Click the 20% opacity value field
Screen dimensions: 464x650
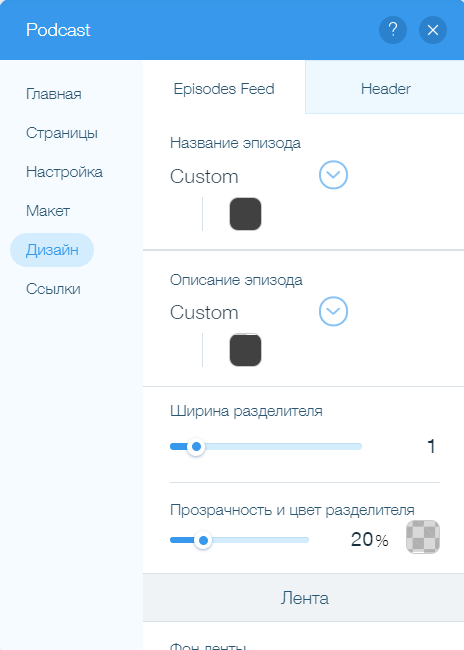(x=369, y=540)
